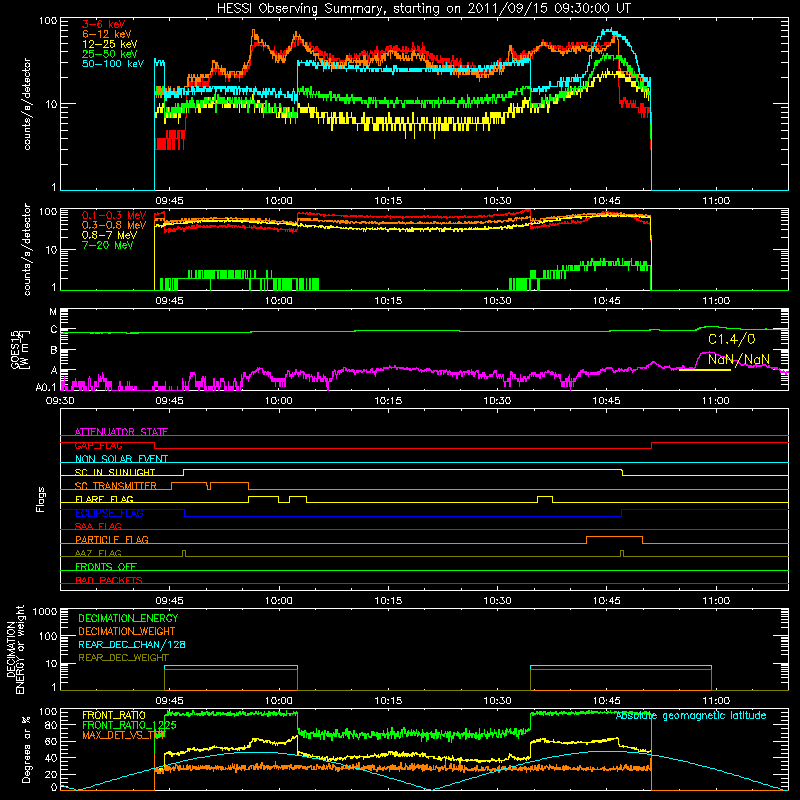Viewport: 800px width, 800px height.
Task: Select the FRONT_RATIO_1225 legend label
Action: point(129,725)
